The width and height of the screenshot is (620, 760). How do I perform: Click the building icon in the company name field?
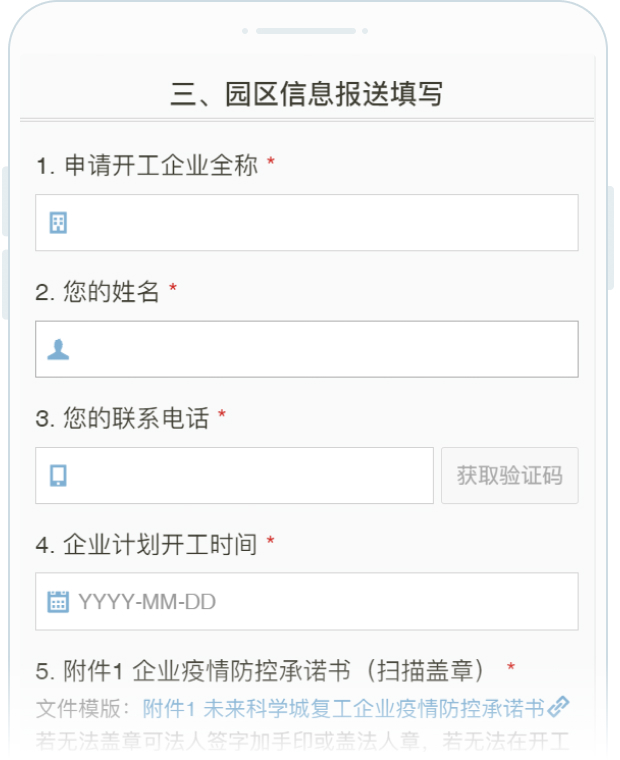pyautogui.click(x=58, y=223)
